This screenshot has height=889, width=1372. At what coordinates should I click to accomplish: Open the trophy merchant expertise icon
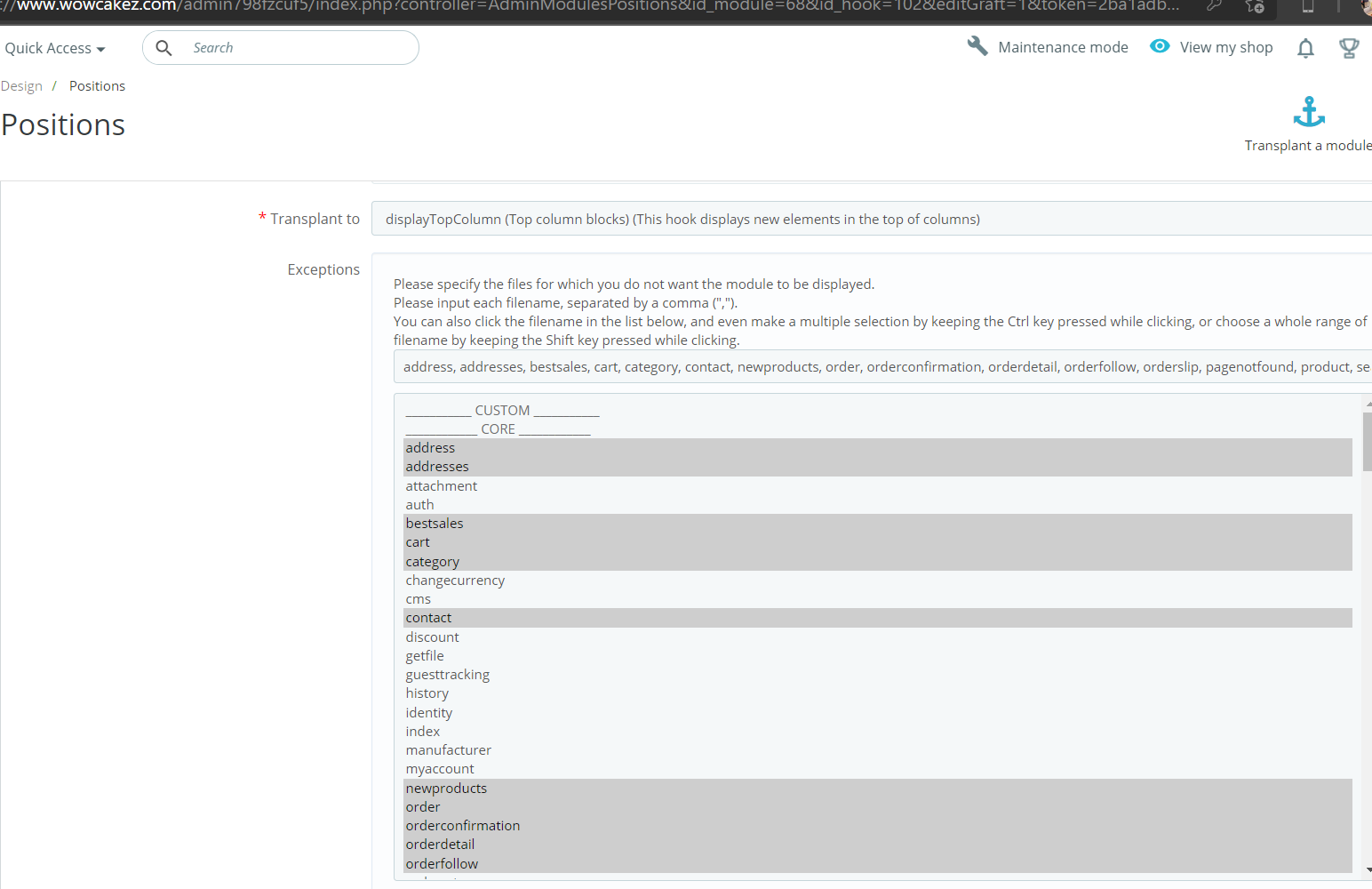pyautogui.click(x=1349, y=48)
